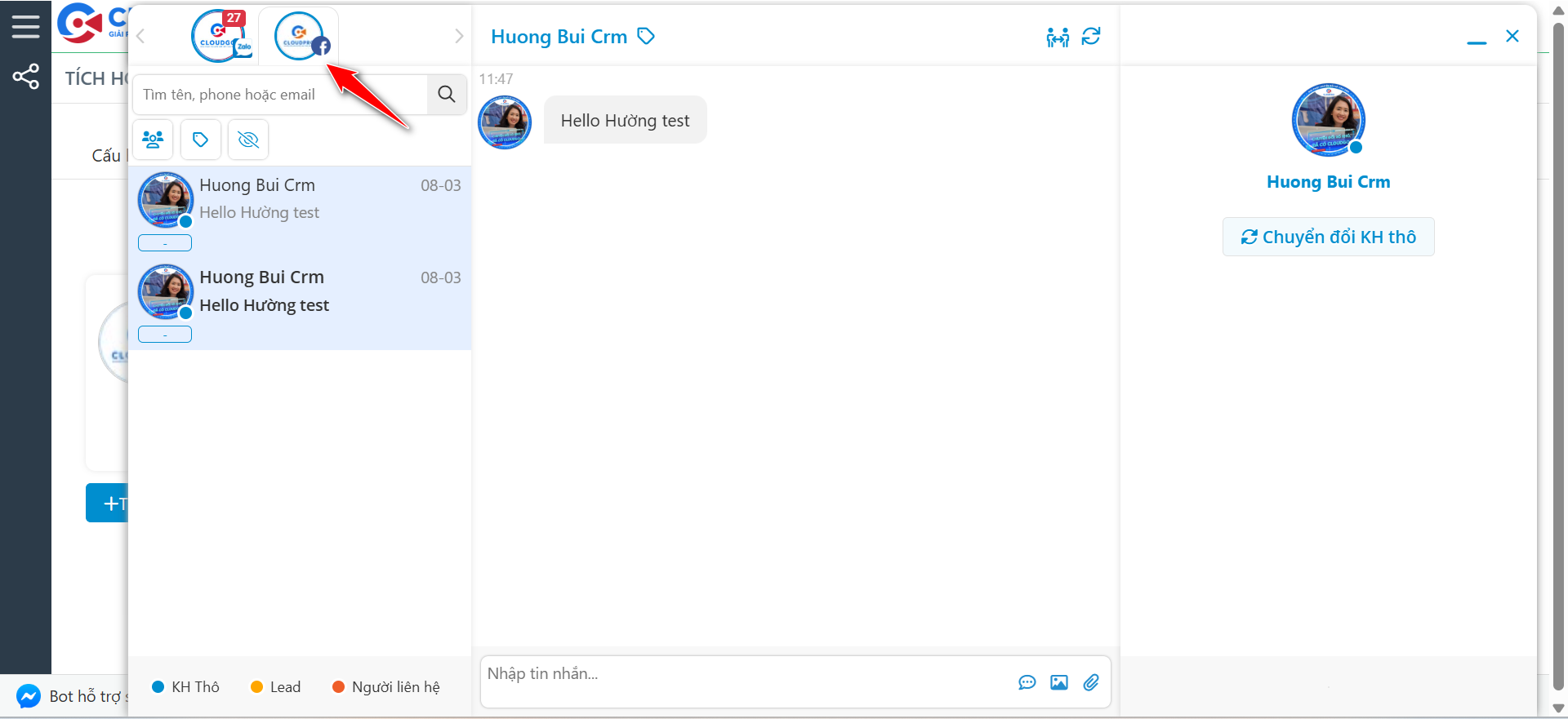Click the attach file paperclip icon

[x=1091, y=682]
